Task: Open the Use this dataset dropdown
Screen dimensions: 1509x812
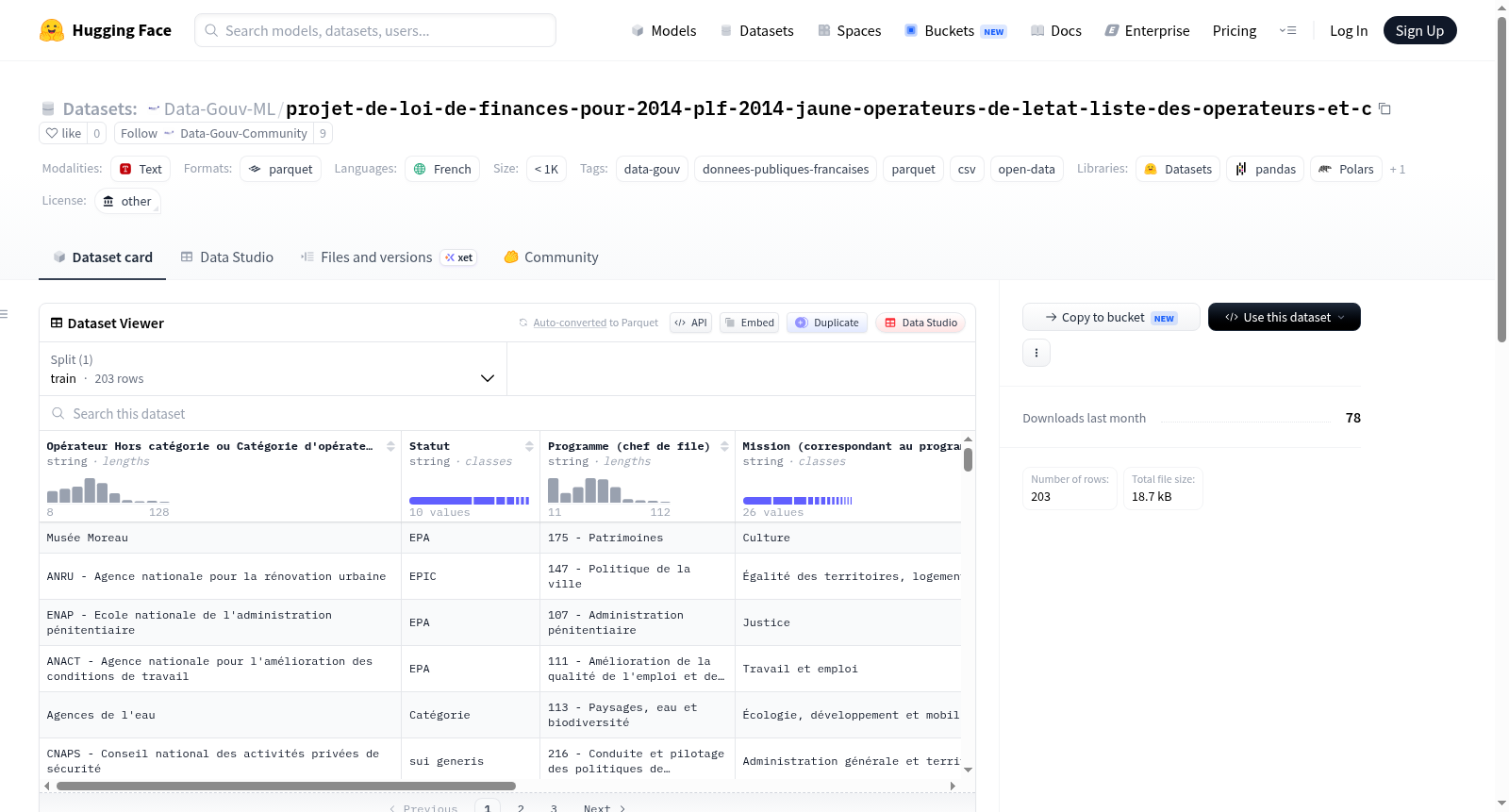Action: coord(1285,317)
